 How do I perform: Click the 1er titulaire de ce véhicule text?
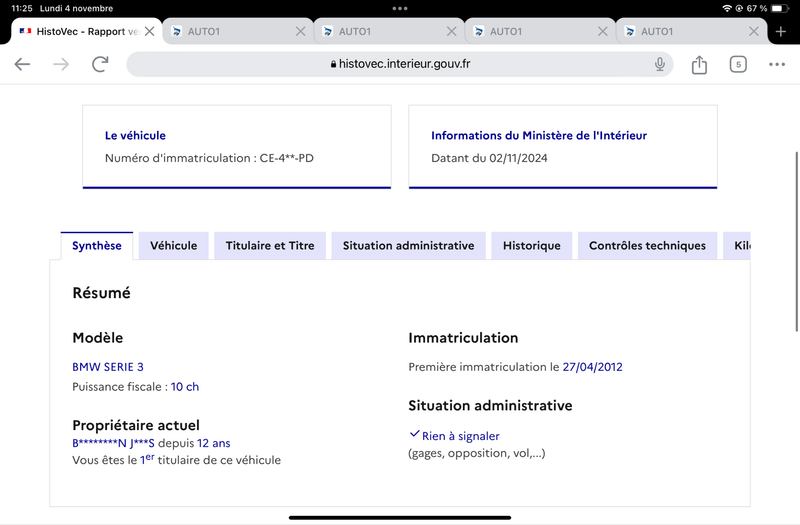coord(210,460)
